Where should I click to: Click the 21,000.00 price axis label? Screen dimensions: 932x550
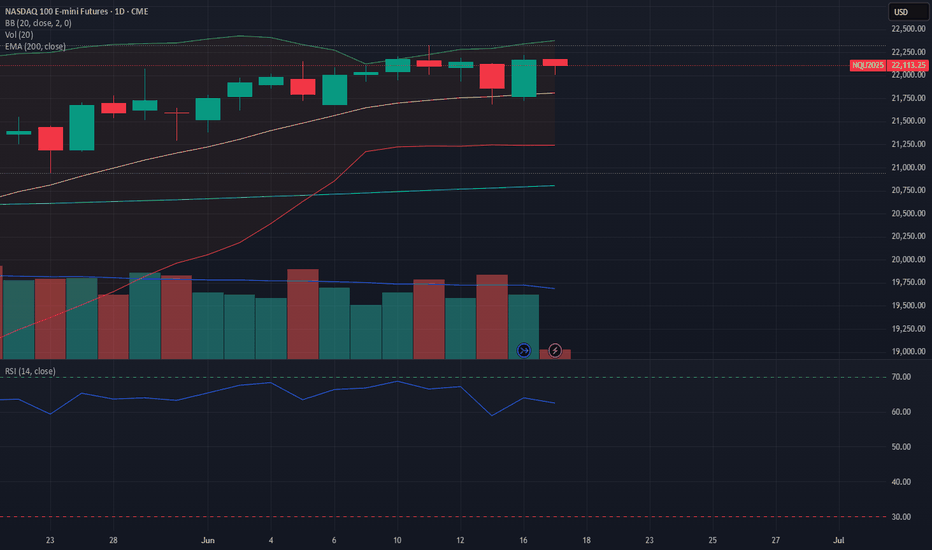pyautogui.click(x=908, y=167)
